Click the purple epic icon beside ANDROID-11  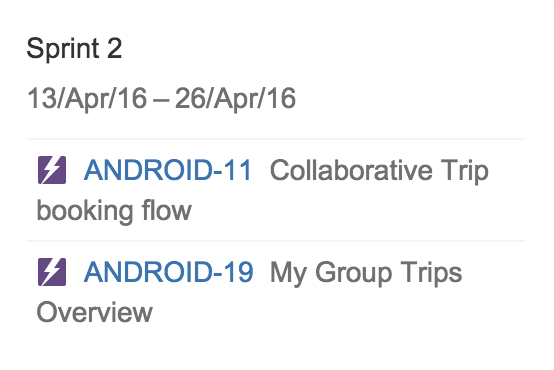[52, 170]
